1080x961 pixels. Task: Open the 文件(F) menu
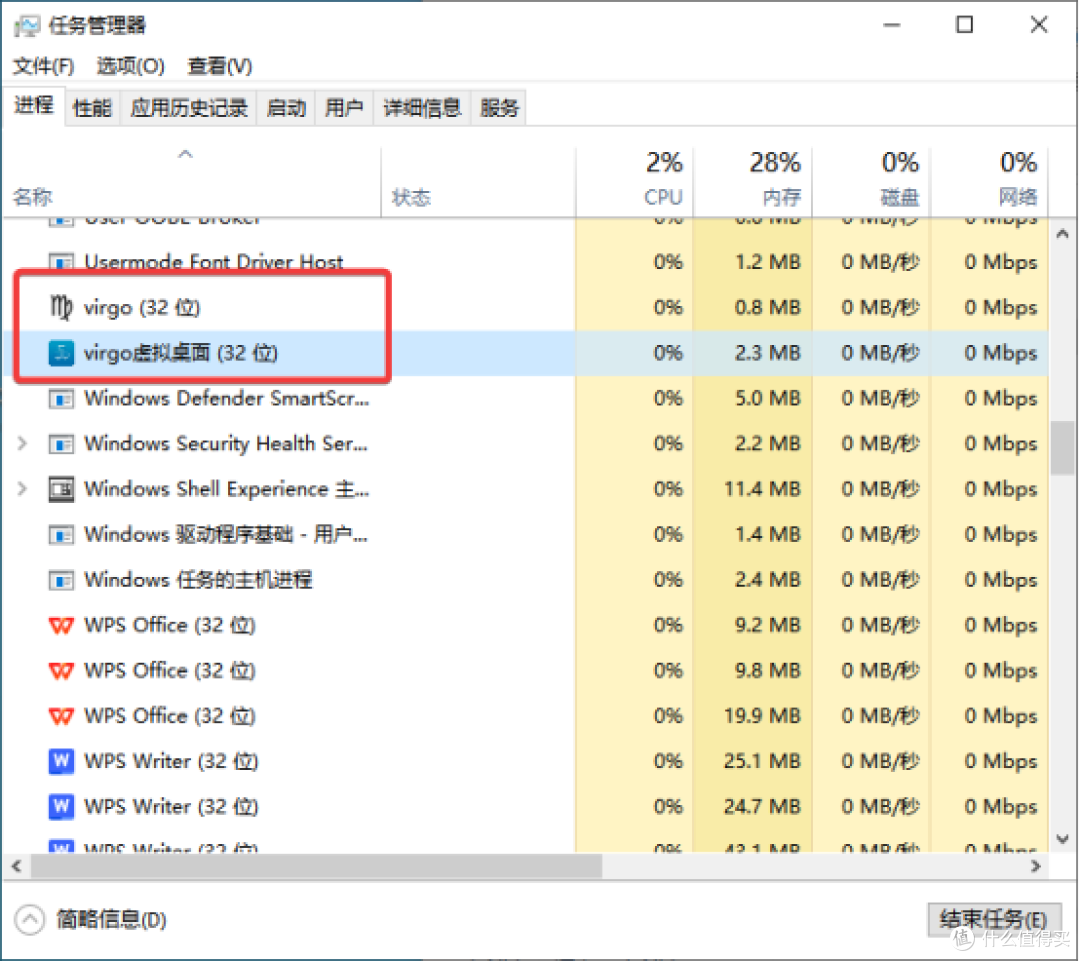pyautogui.click(x=43, y=66)
